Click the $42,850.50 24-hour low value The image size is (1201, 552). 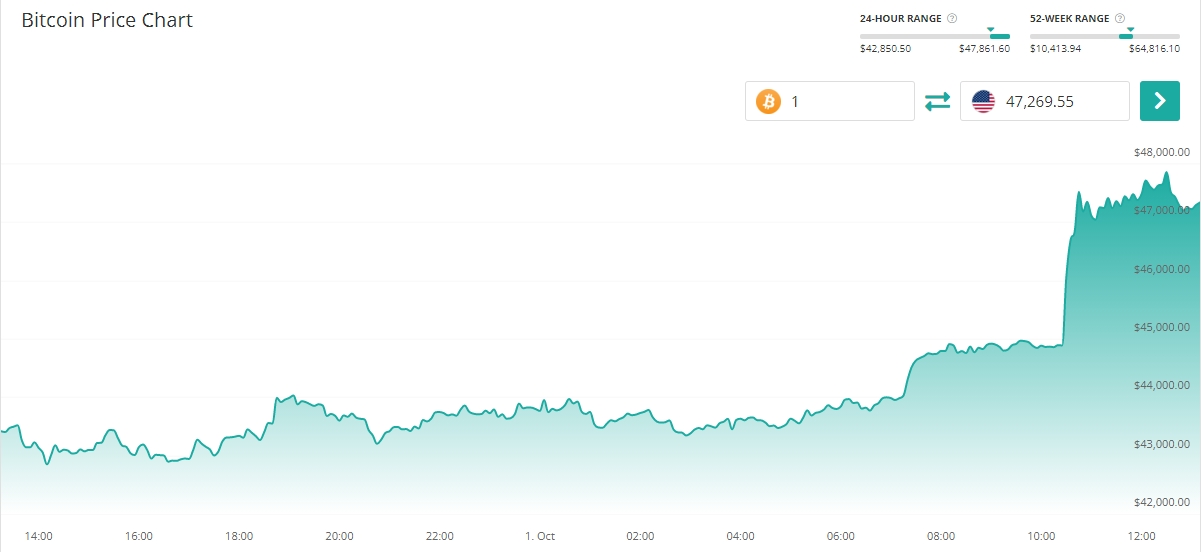pyautogui.click(x=885, y=48)
